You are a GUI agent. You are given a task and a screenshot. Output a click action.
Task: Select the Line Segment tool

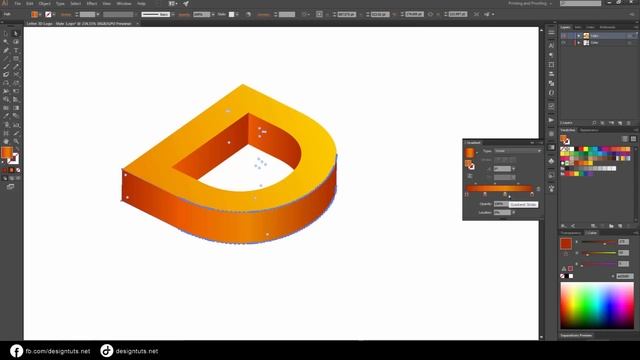pos(6,59)
